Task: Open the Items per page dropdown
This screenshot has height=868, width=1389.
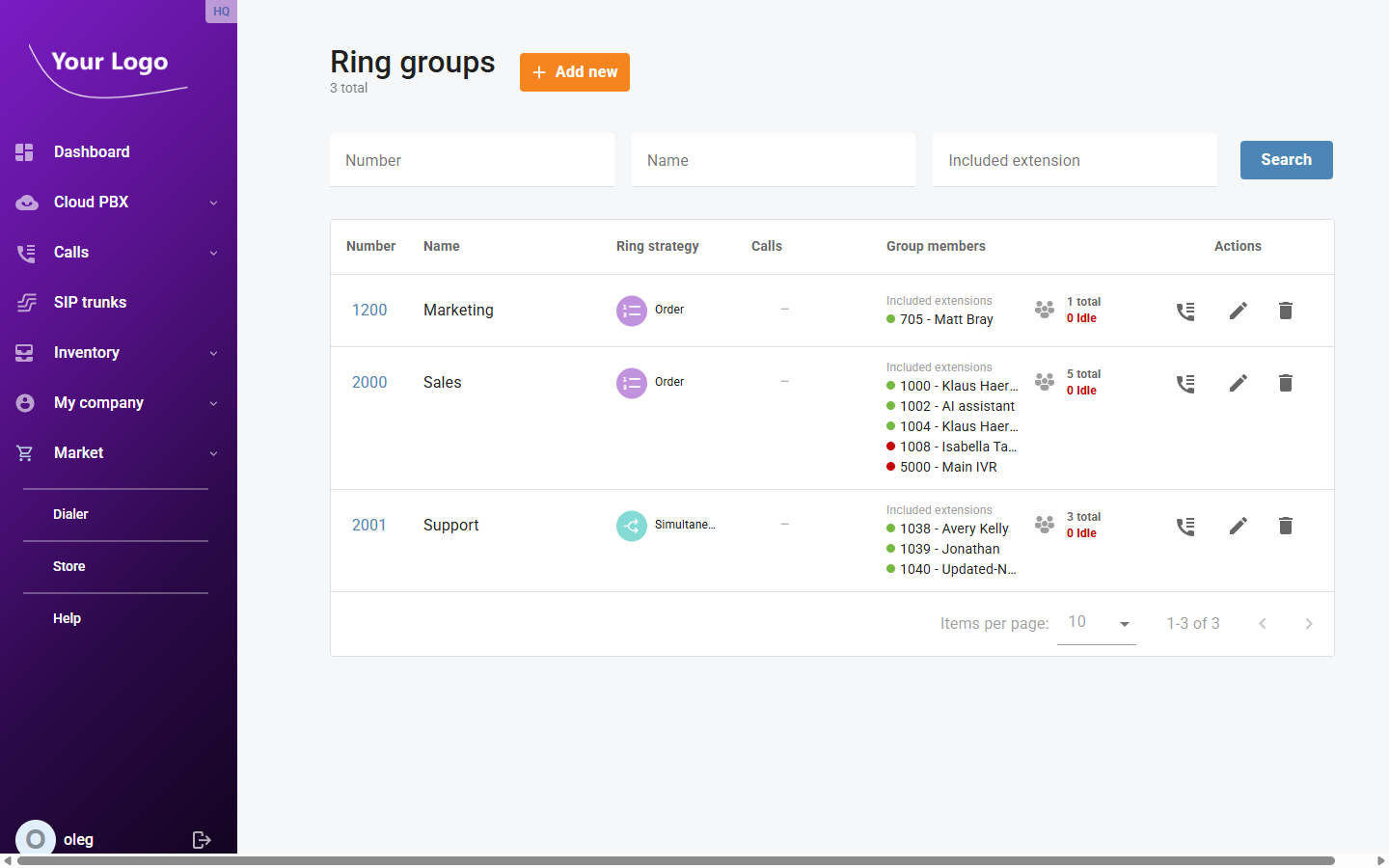Action: [x=1097, y=622]
